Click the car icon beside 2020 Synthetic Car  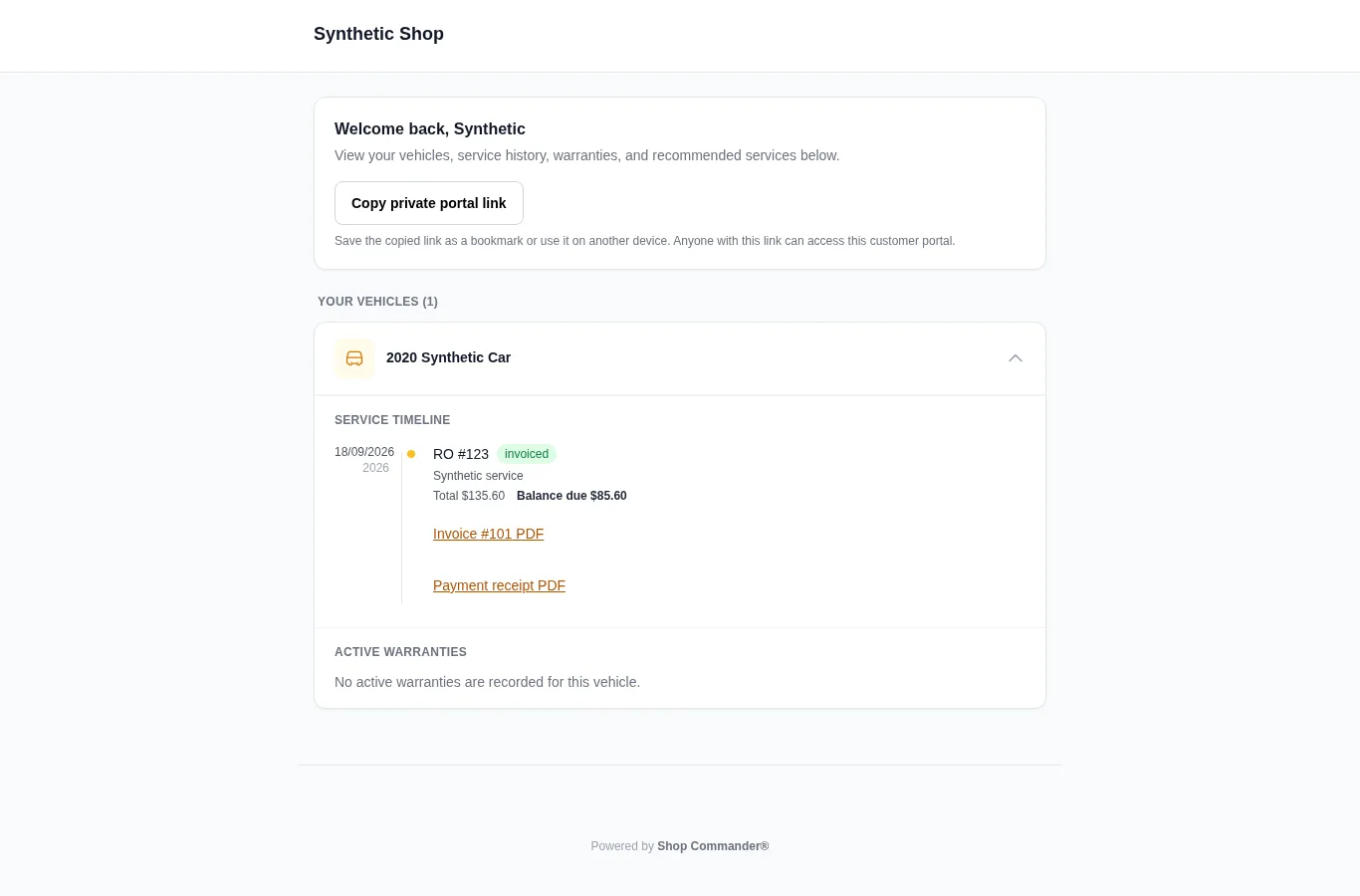click(354, 358)
